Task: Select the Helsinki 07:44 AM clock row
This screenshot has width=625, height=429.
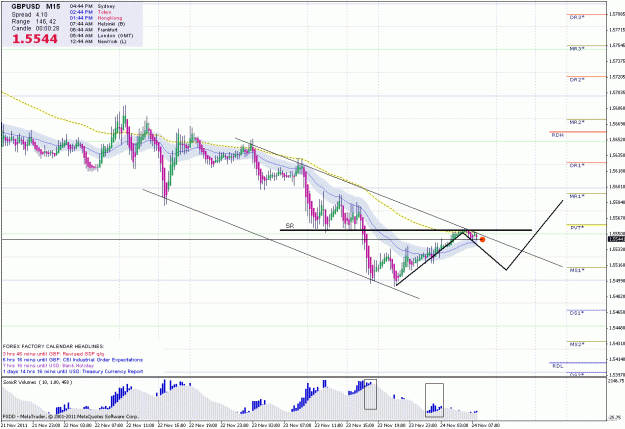Action: pos(97,24)
